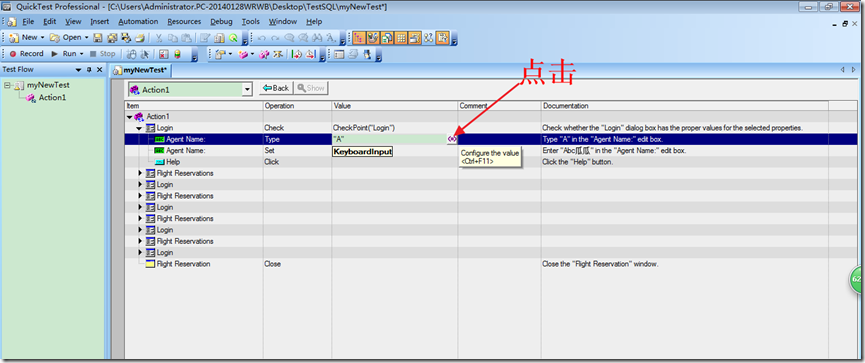Toggle the Data Table grid pane button
865x363 pixels.
[x=401, y=38]
